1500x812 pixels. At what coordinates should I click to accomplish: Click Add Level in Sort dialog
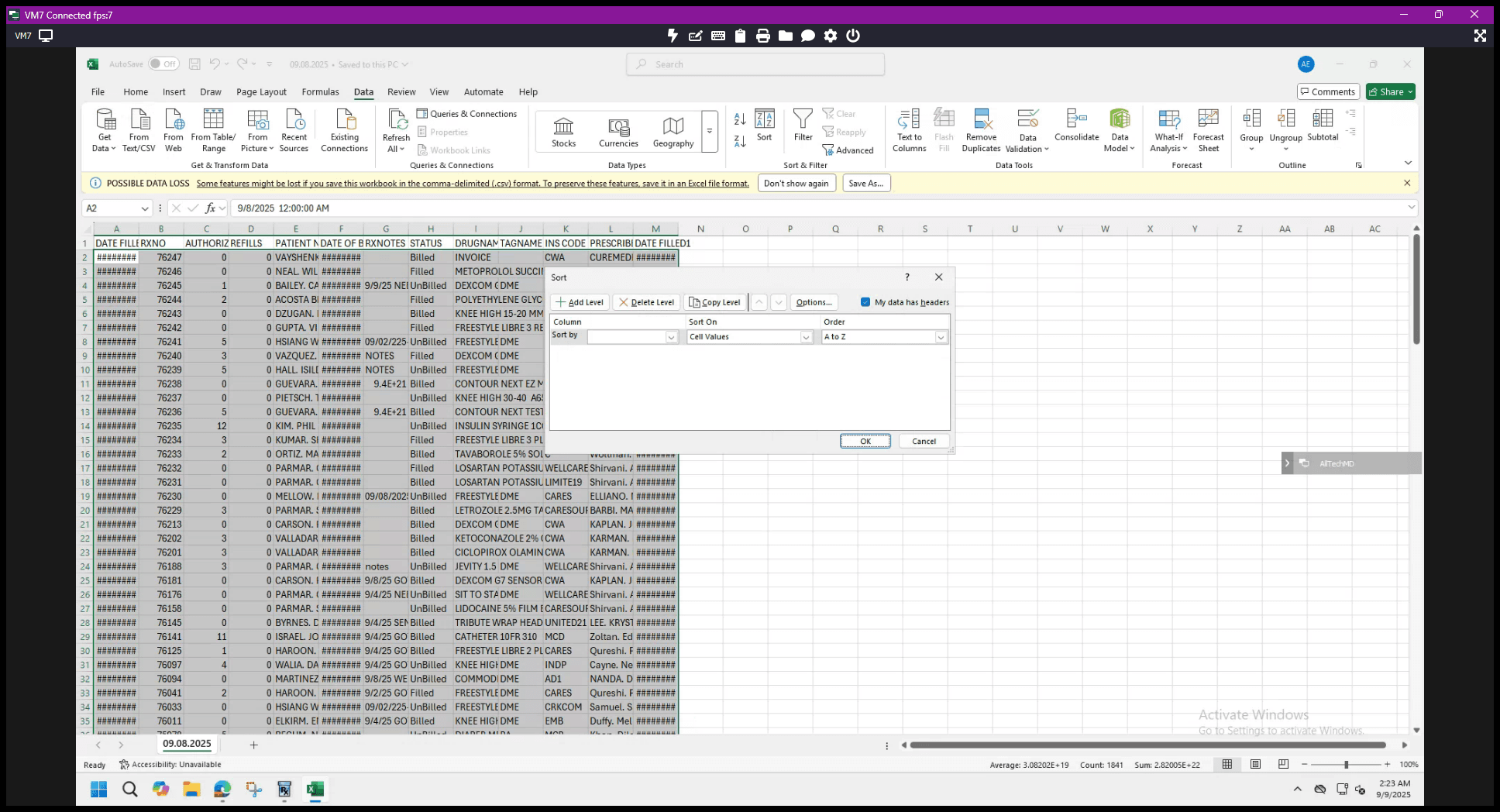pyautogui.click(x=580, y=302)
